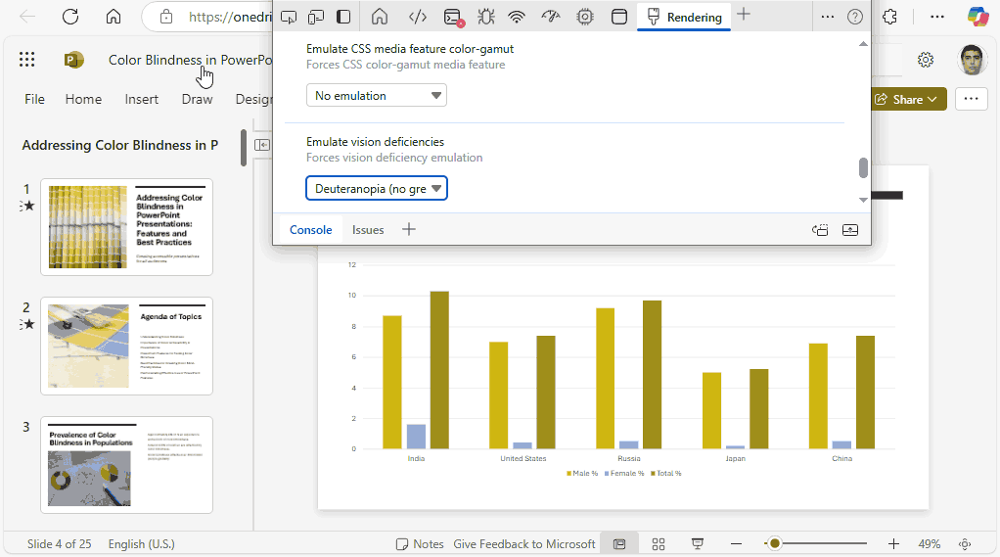
Task: Expand the color-gamut No emulation dropdown
Action: point(376,96)
